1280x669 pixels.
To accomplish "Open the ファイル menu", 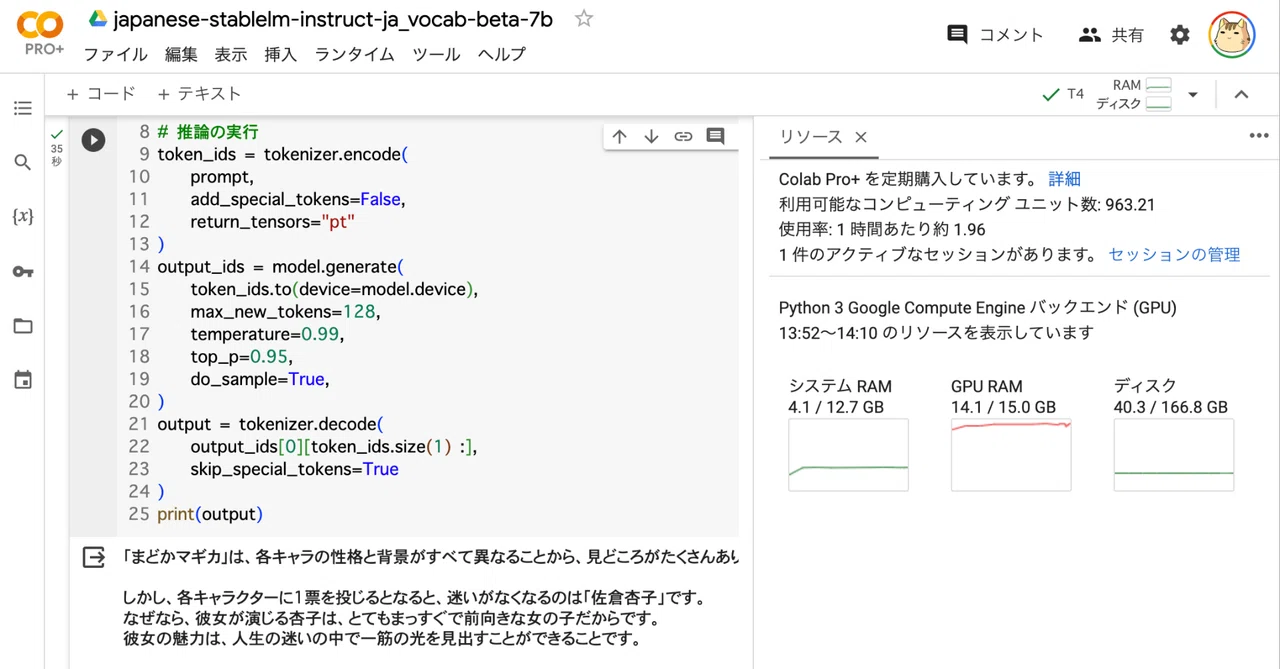I will (x=116, y=54).
